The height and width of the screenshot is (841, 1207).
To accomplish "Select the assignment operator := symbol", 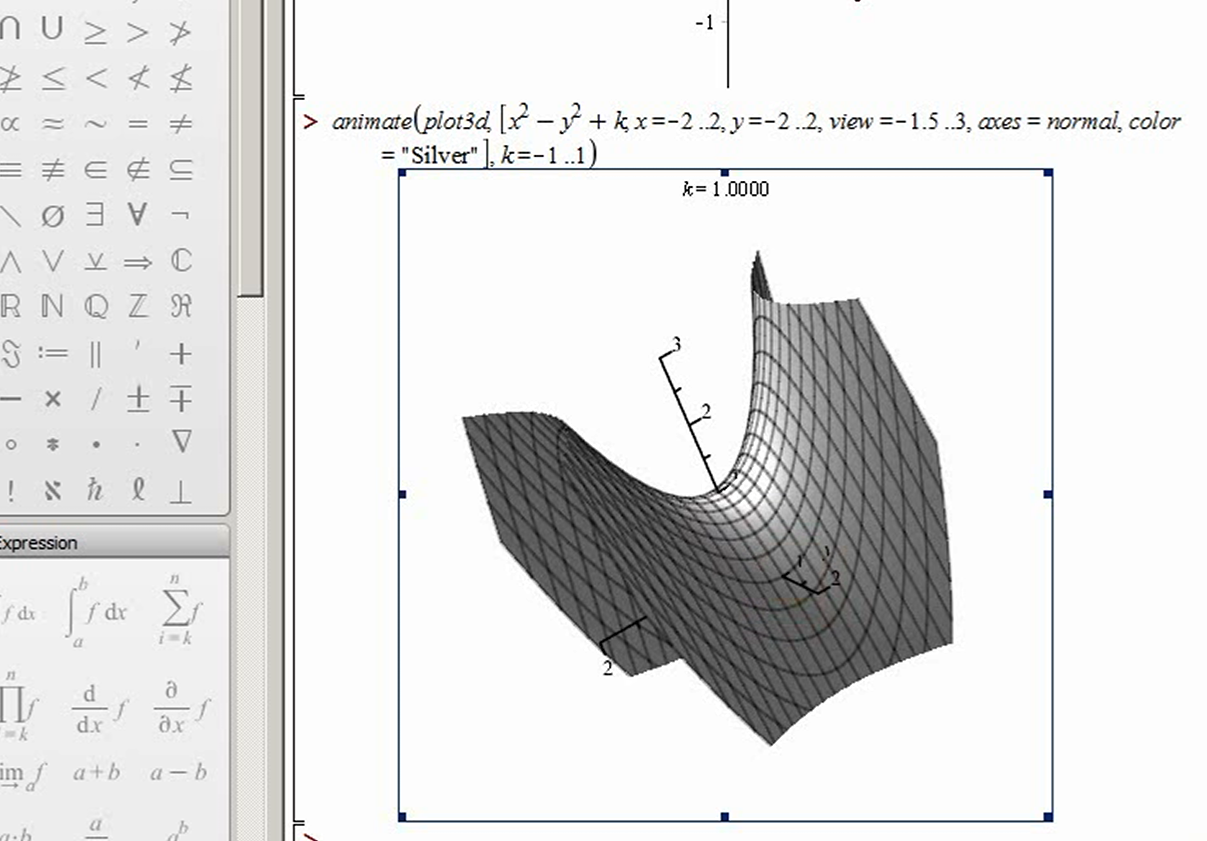I will (x=53, y=353).
